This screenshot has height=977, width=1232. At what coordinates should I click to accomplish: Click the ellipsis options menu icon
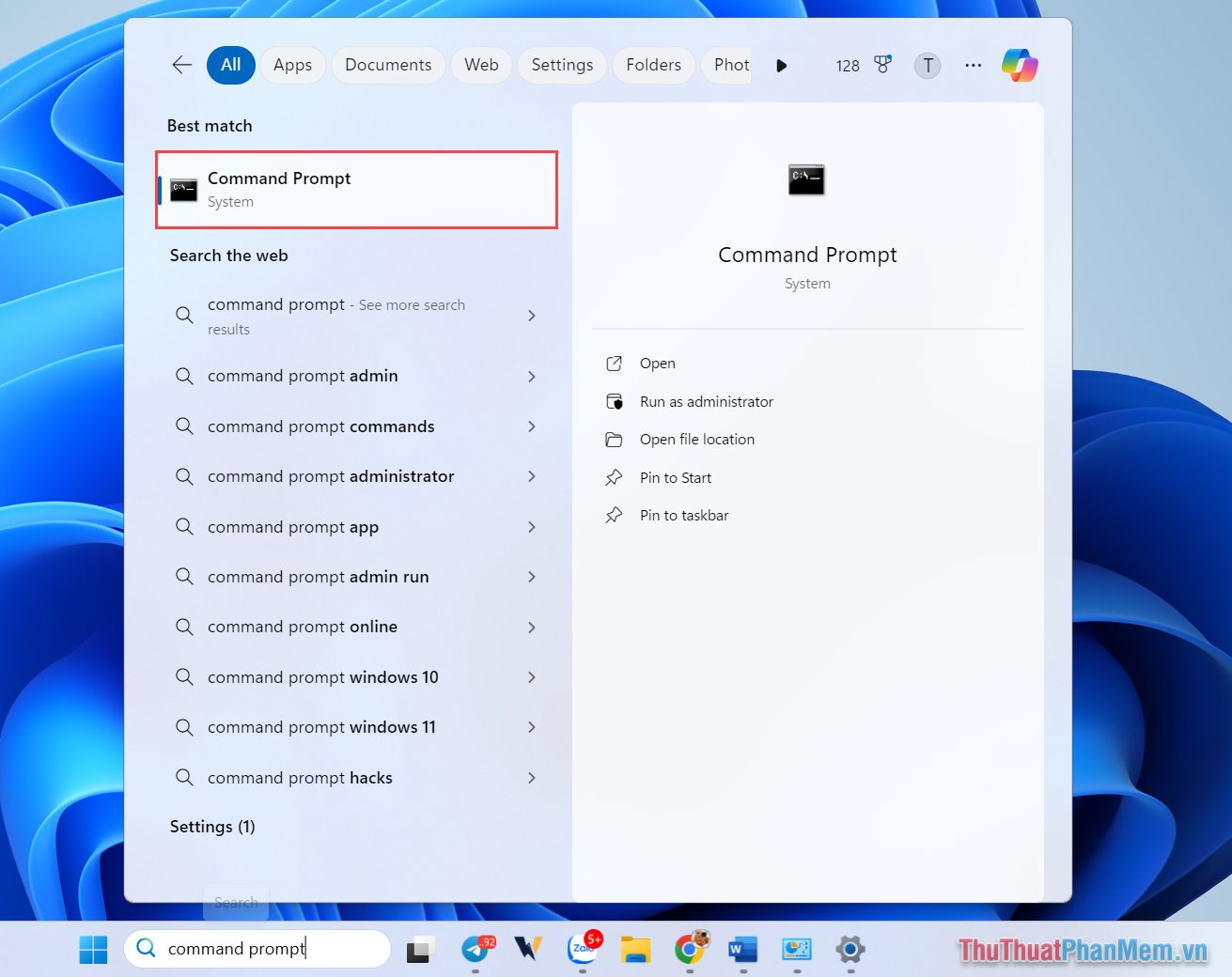point(973,65)
